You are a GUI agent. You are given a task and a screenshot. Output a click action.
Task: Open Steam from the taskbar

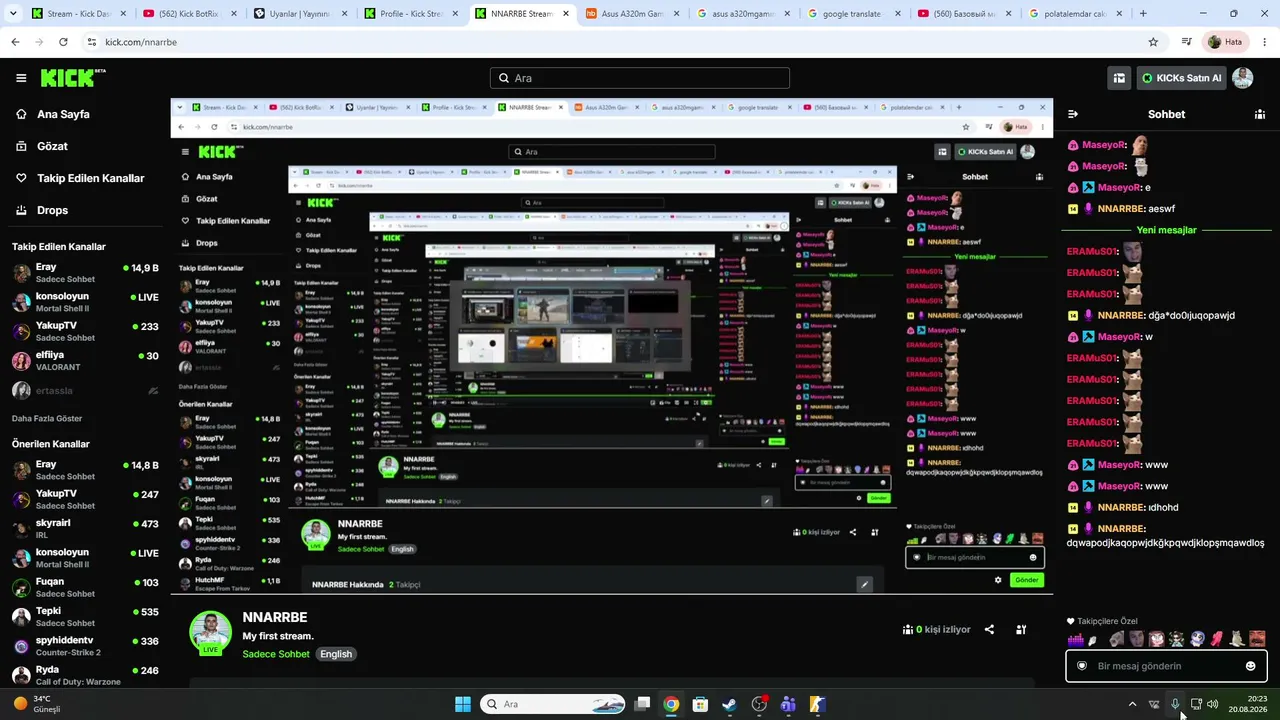click(729, 704)
